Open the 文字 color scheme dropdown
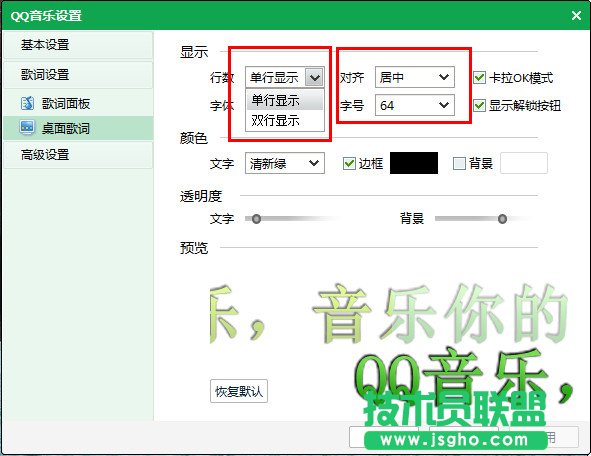 [285, 163]
